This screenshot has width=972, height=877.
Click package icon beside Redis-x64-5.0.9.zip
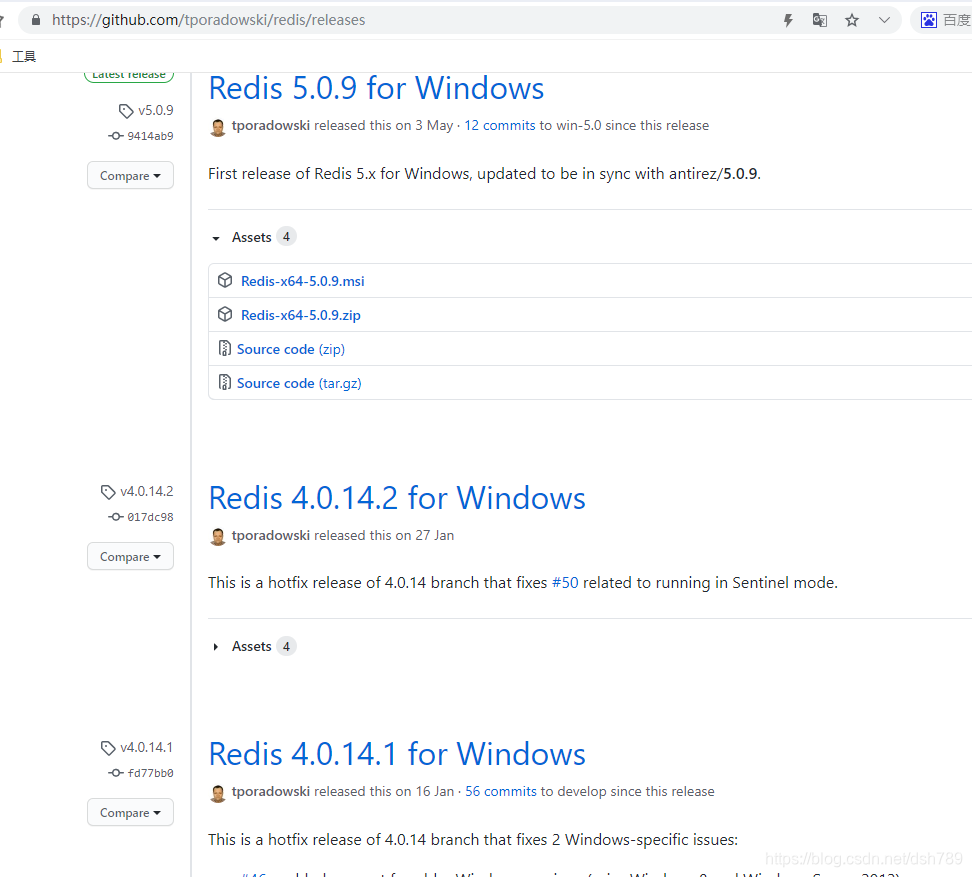[x=224, y=314]
